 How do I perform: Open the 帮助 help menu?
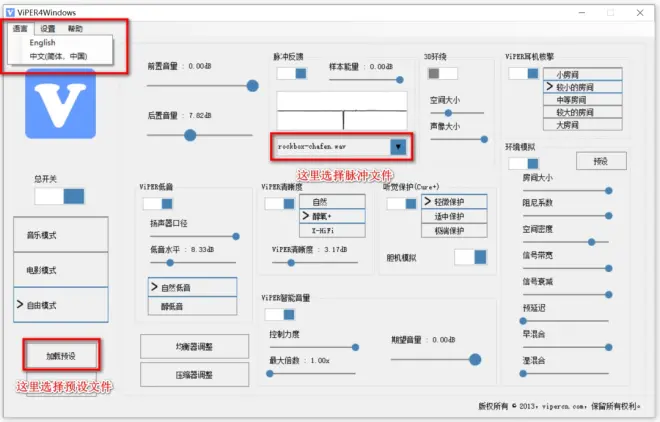coord(75,29)
